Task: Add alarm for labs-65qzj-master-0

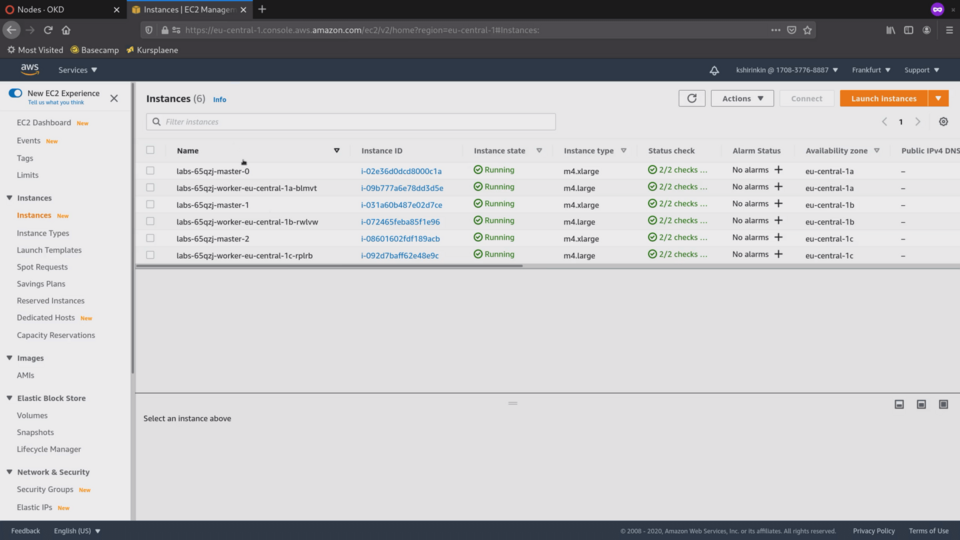Action: [x=778, y=170]
